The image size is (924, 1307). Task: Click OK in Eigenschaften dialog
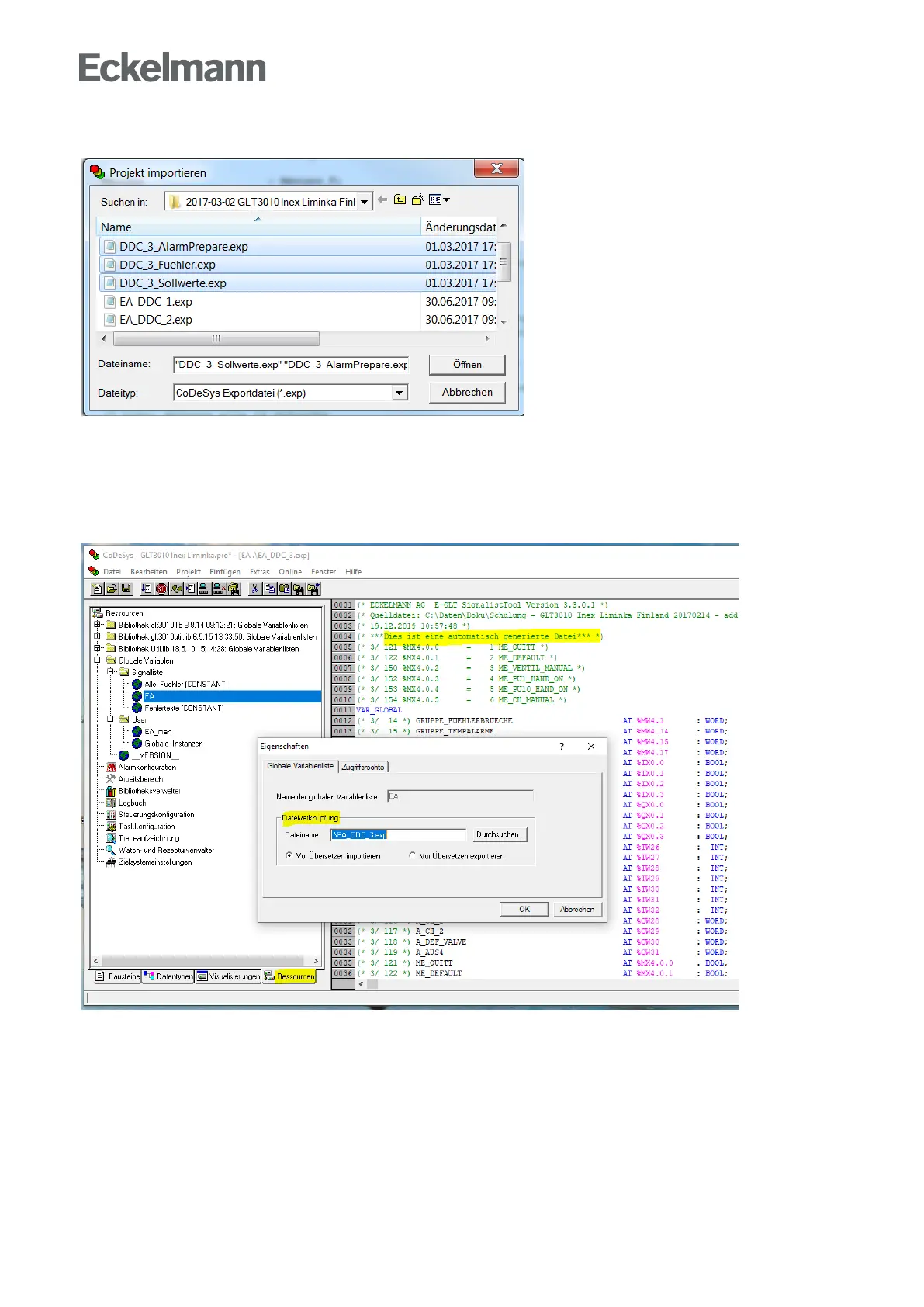[524, 909]
